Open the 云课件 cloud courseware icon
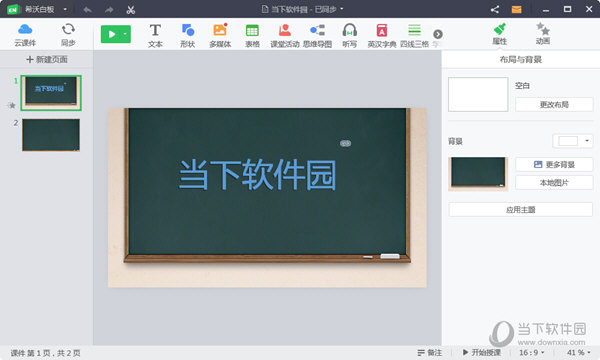Viewport: 600px width, 360px height. pyautogui.click(x=25, y=34)
